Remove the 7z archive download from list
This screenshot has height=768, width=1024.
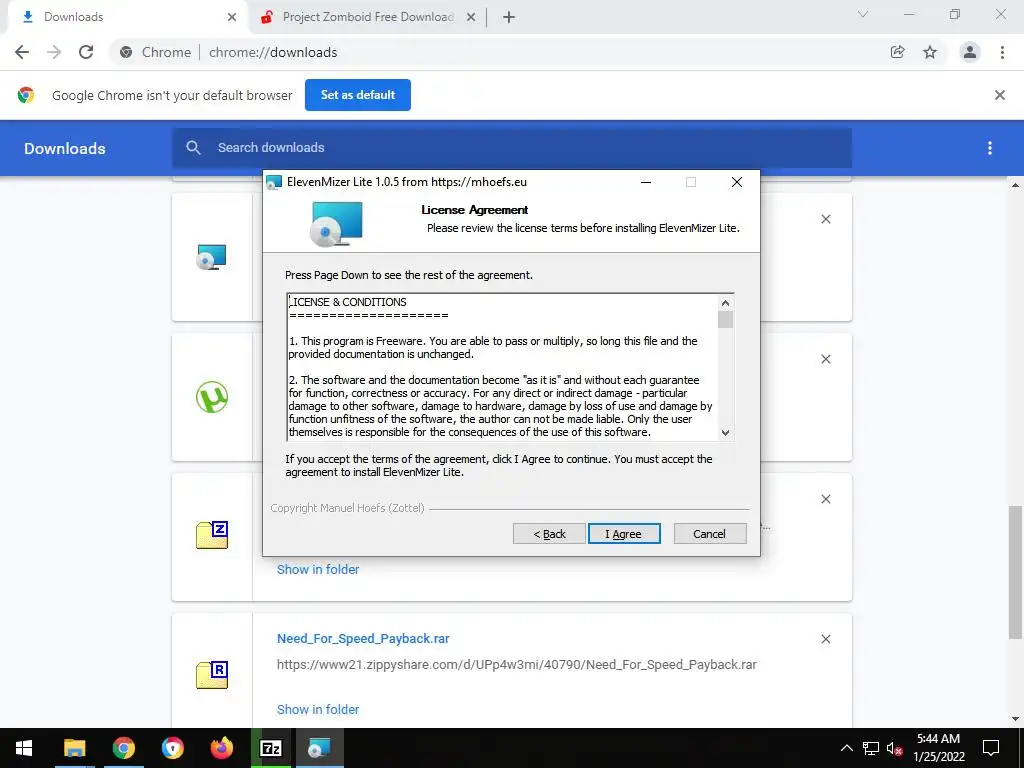click(825, 499)
